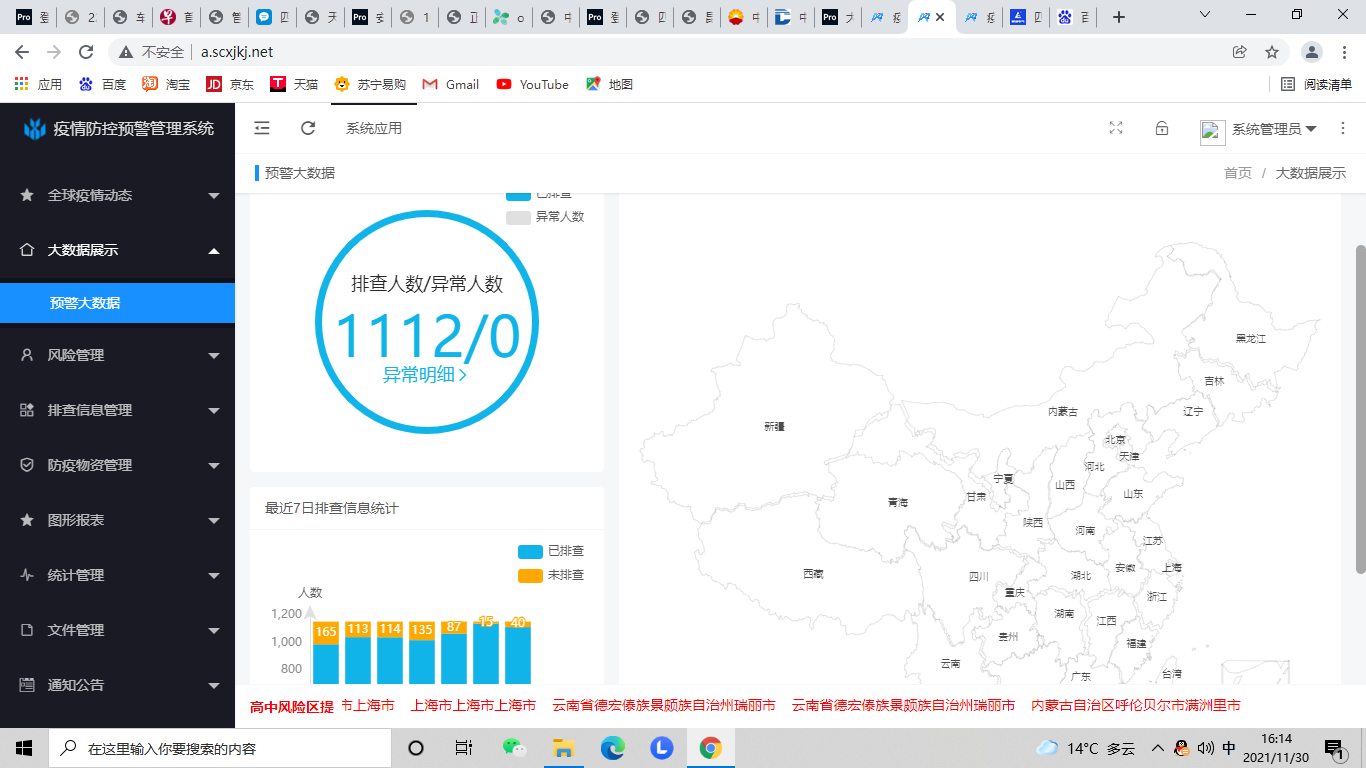Open the 系统管理员 user dropdown

(x=1274, y=129)
